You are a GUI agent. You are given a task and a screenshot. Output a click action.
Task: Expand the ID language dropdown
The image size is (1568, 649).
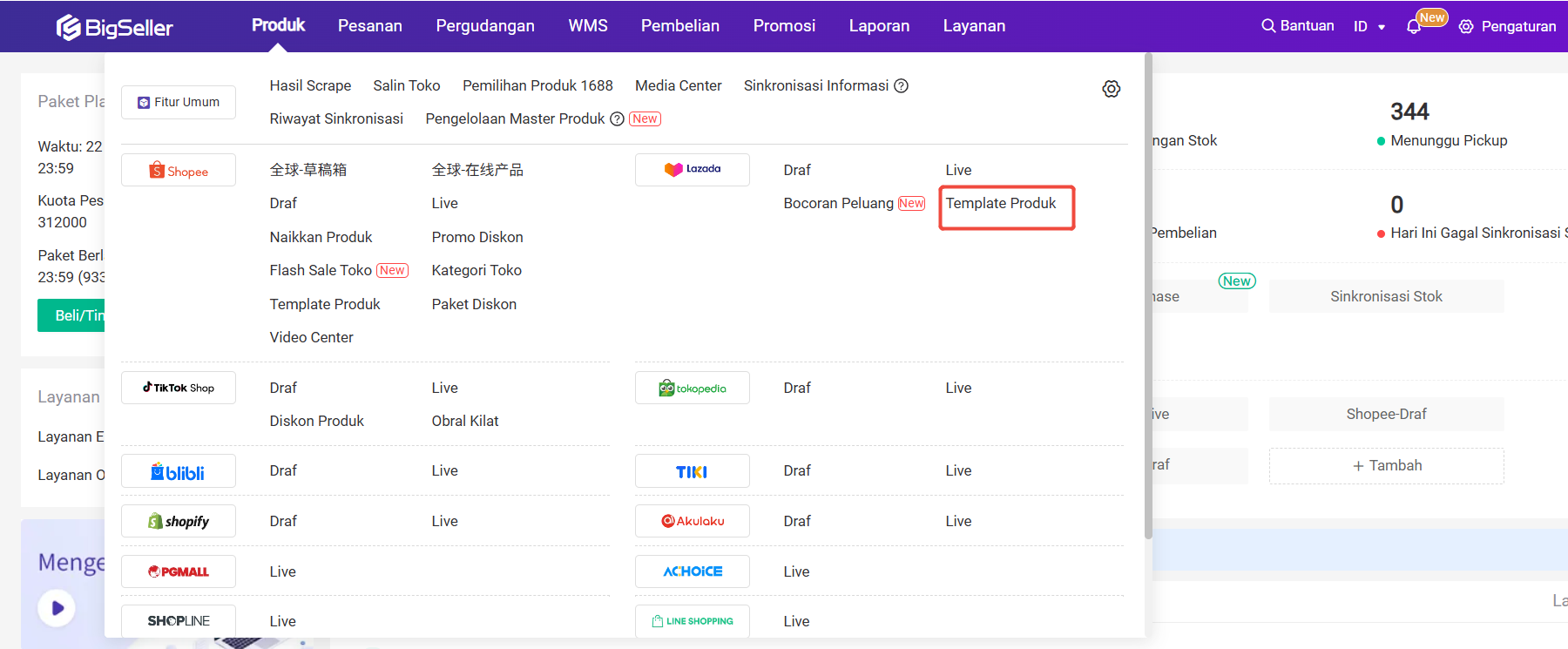point(1369,27)
